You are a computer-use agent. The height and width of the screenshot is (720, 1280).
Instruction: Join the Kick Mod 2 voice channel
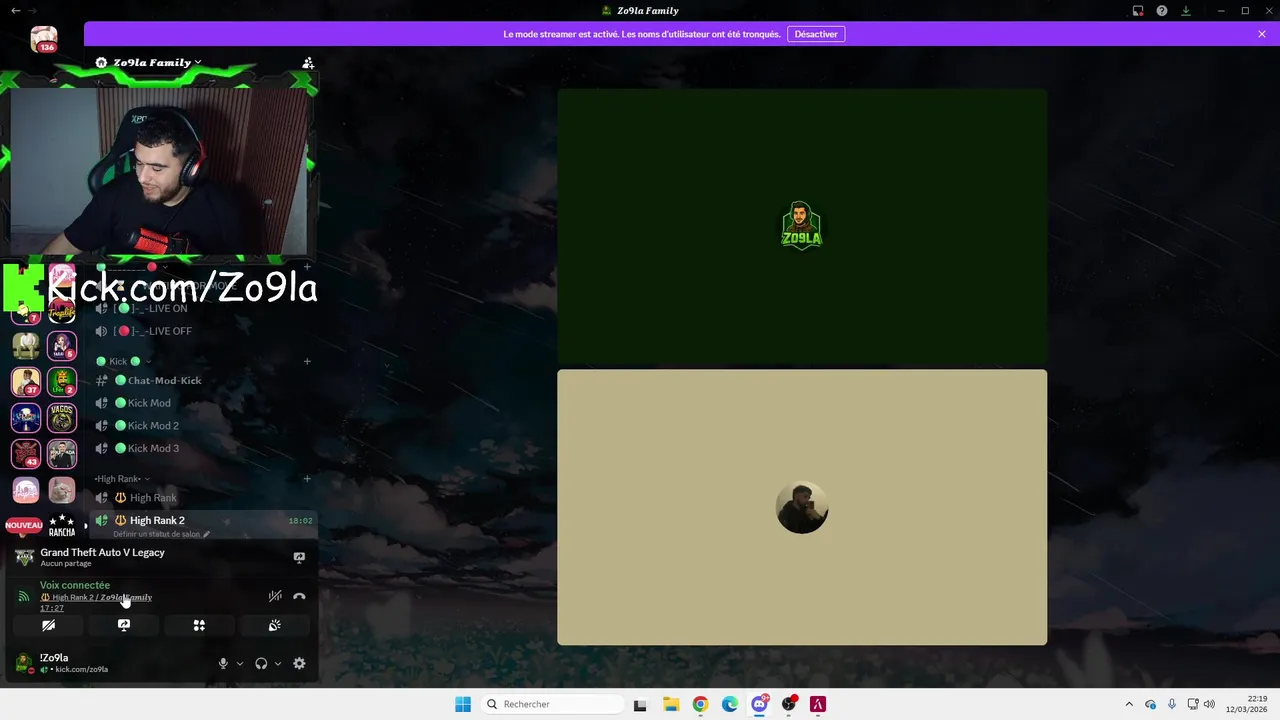click(201, 426)
